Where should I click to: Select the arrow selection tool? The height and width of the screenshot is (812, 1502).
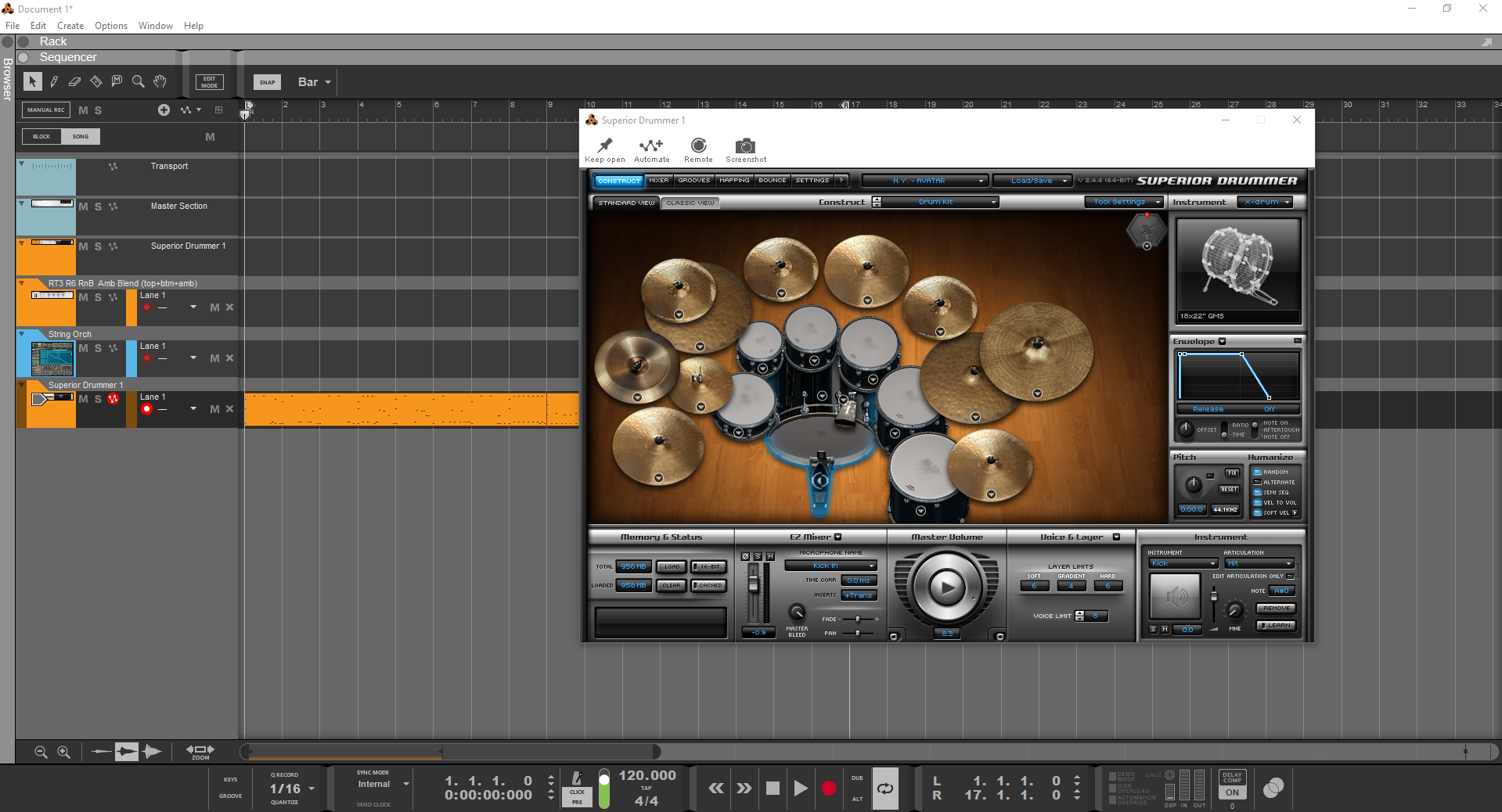(32, 81)
